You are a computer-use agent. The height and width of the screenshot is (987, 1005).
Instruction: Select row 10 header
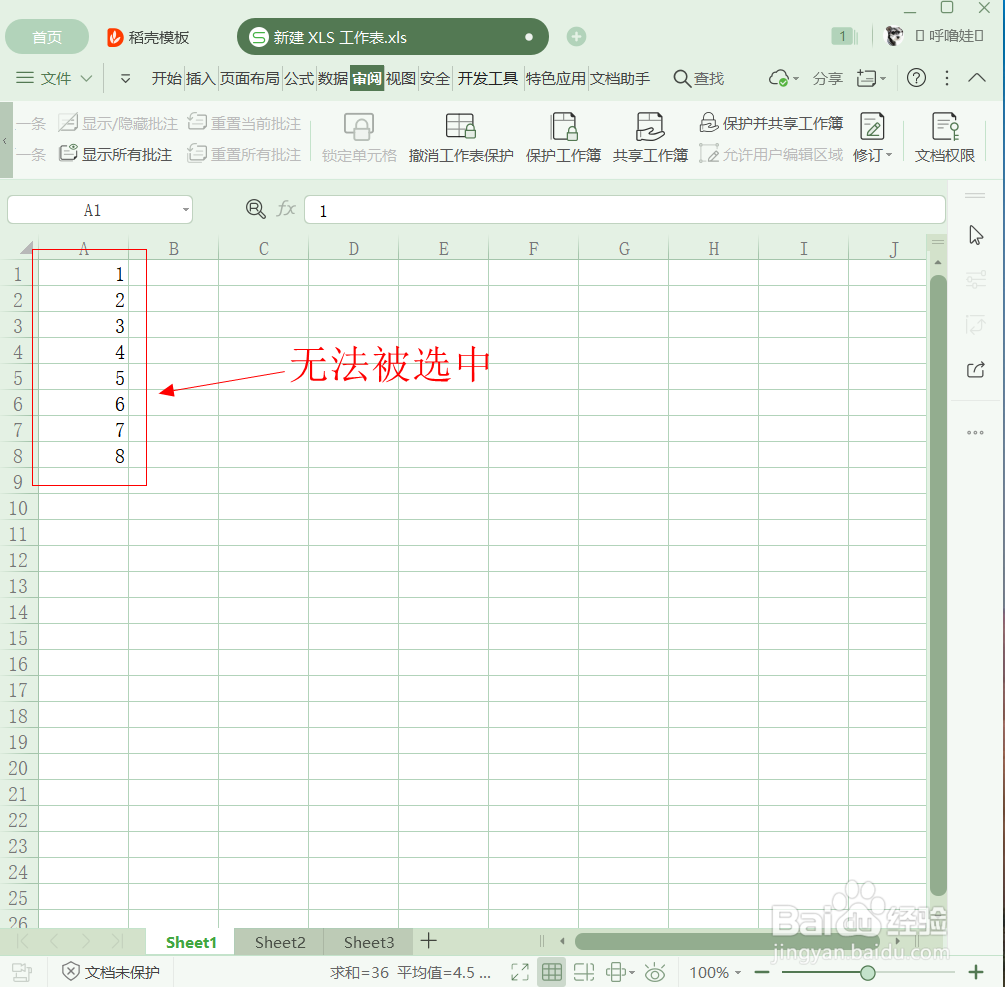(19, 508)
